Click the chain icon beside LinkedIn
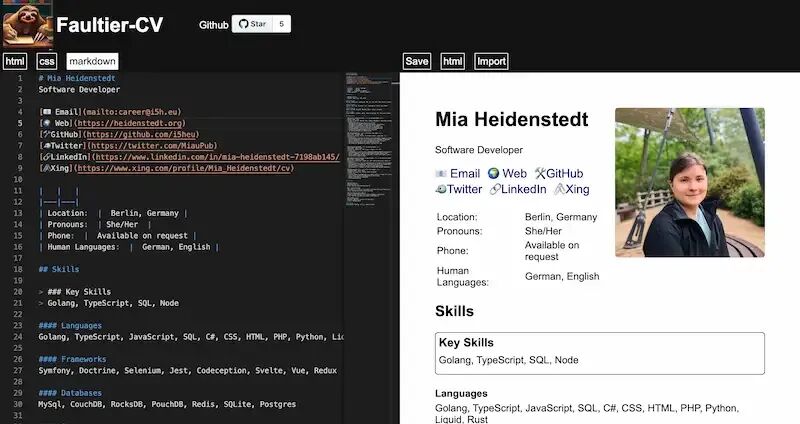Screen dimensions: 800x424 pos(495,190)
